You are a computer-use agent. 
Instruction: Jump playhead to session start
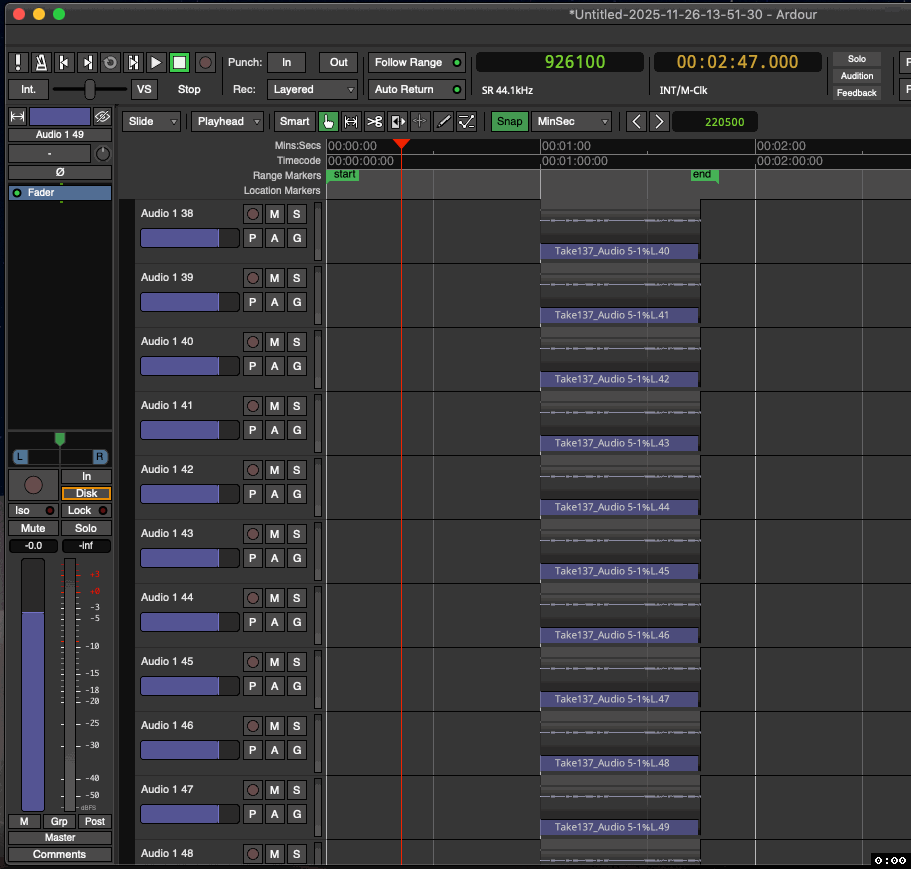click(x=64, y=62)
